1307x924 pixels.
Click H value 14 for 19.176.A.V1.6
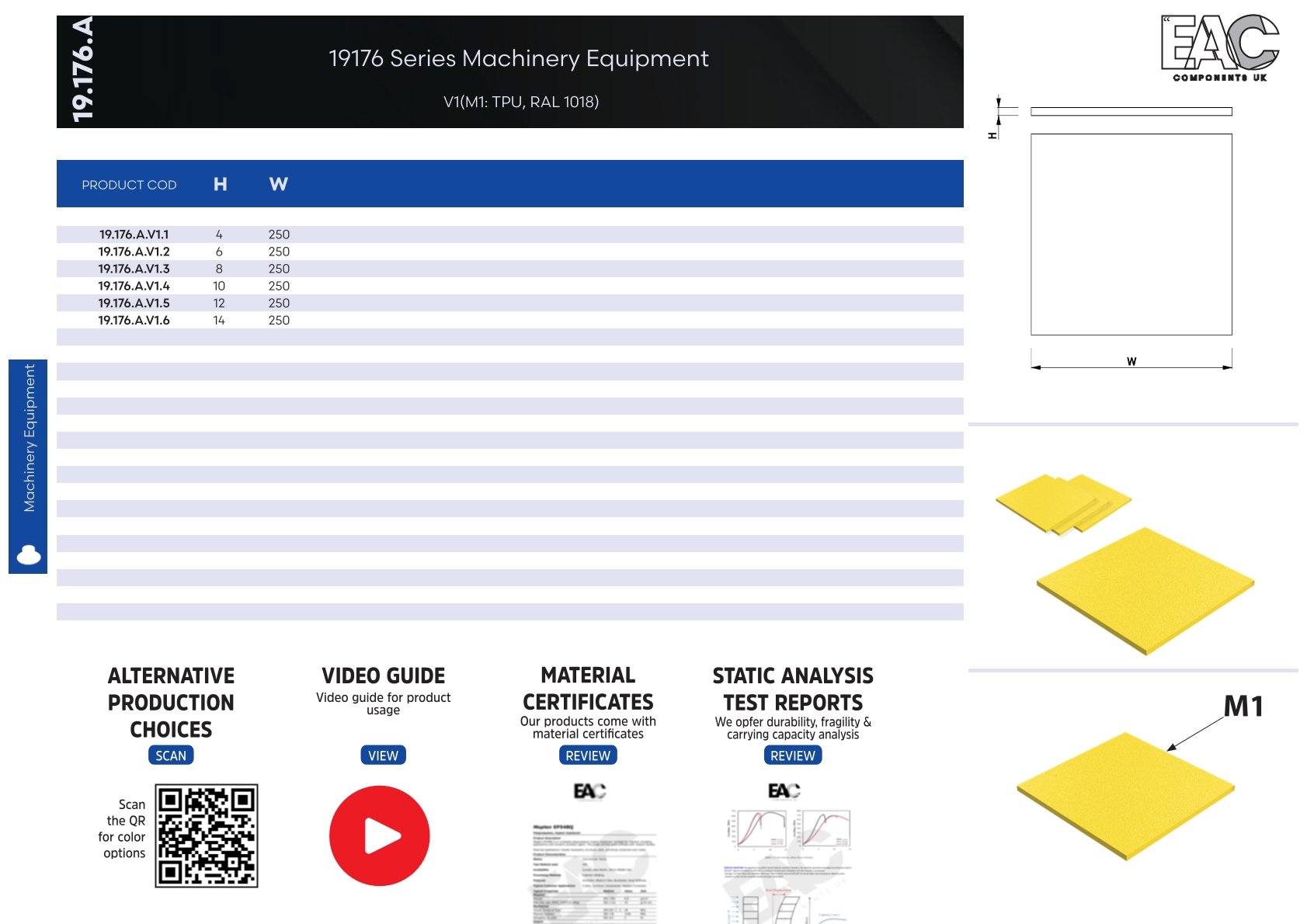(219, 320)
